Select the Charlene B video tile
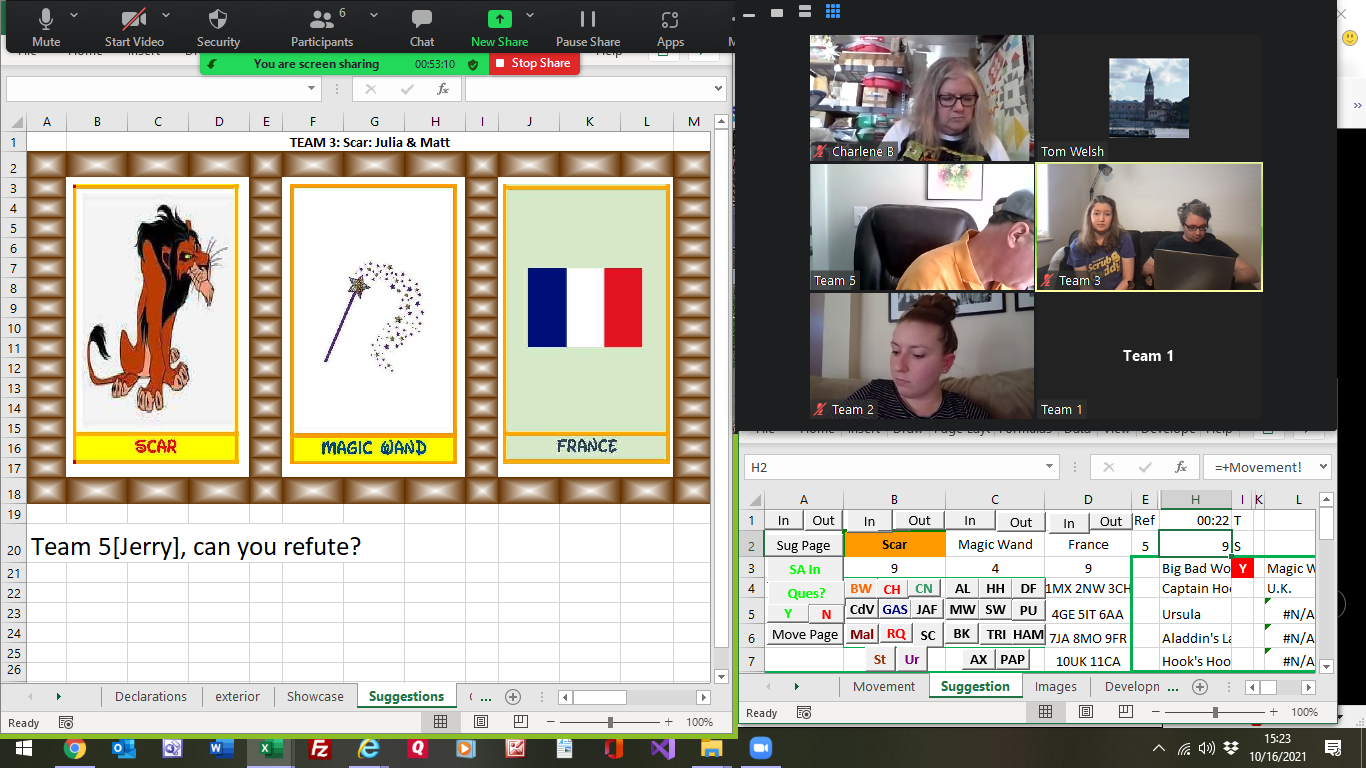Image resolution: width=1366 pixels, height=768 pixels. click(921, 98)
